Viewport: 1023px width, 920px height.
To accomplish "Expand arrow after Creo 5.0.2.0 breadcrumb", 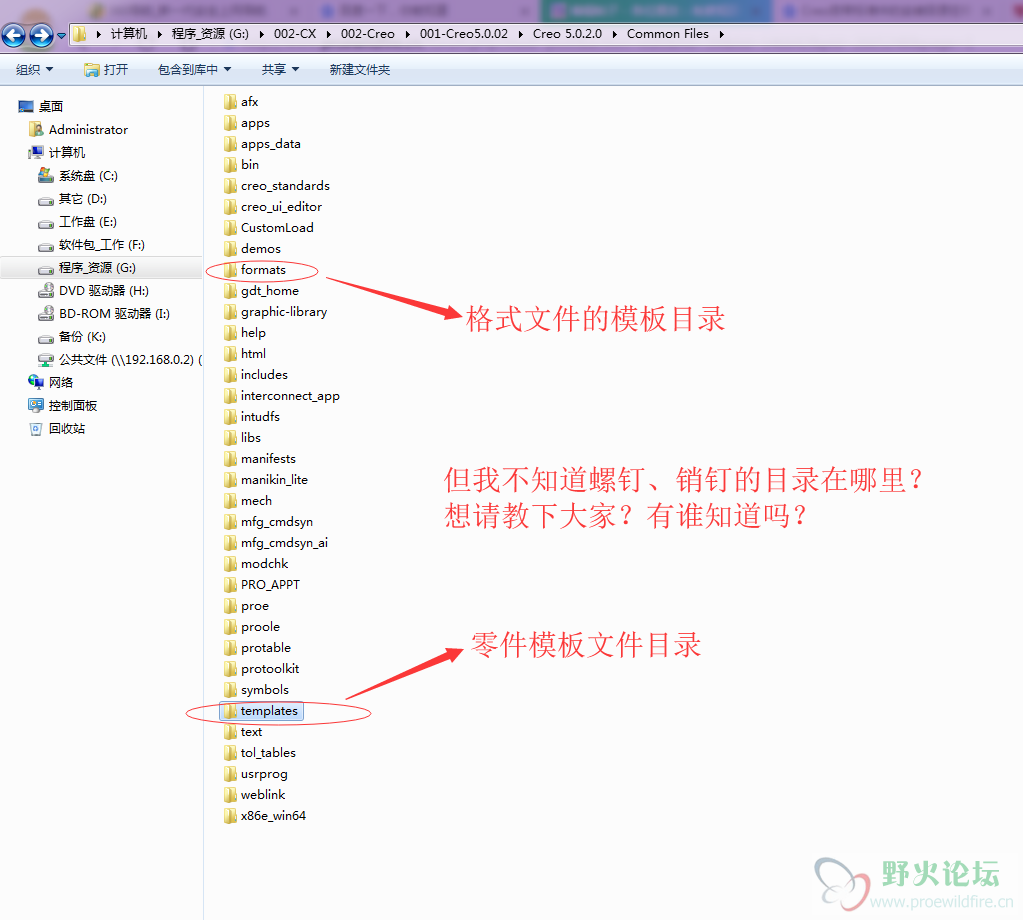I will click(615, 34).
